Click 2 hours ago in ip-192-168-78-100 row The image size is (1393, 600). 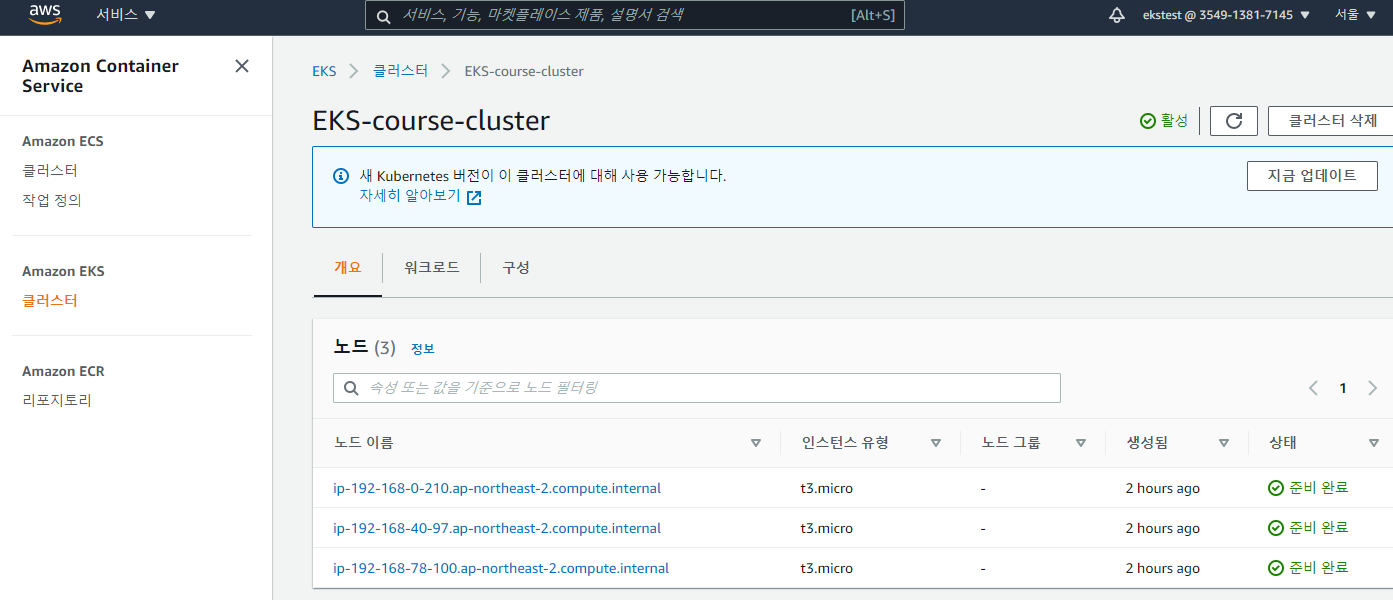(x=1162, y=568)
